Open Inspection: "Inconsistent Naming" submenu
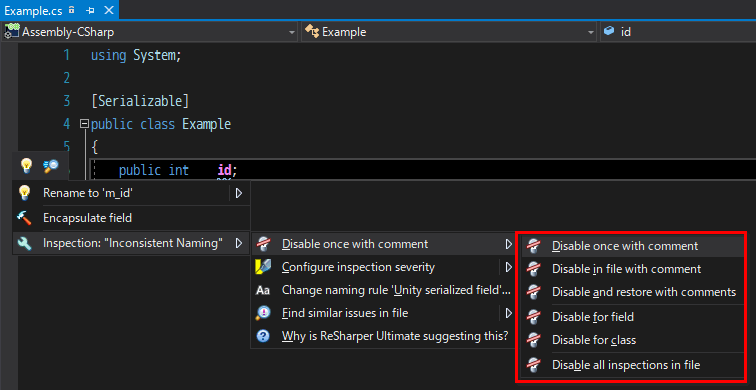This screenshot has width=756, height=390. coord(131,243)
